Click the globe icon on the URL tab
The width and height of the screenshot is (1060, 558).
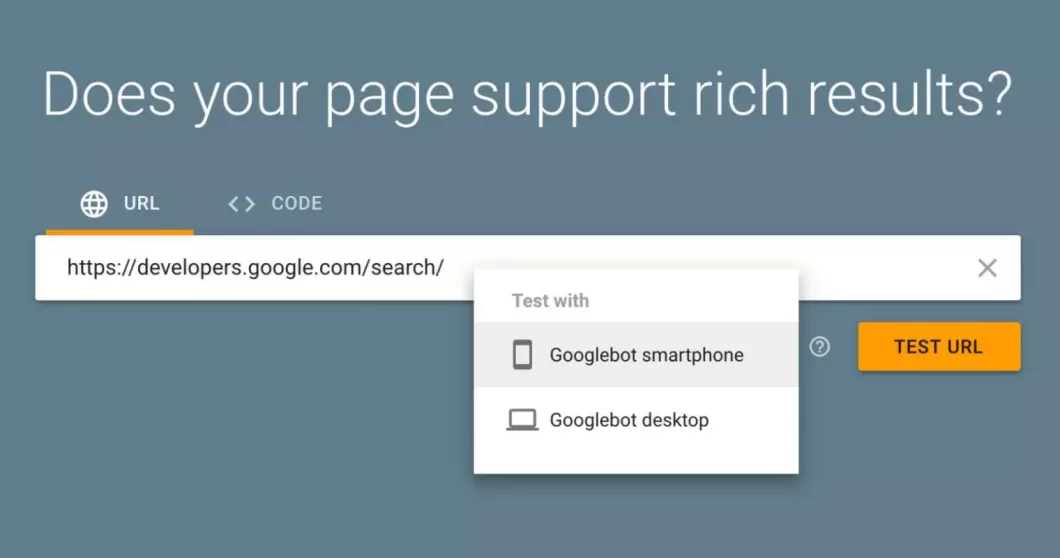(94, 204)
